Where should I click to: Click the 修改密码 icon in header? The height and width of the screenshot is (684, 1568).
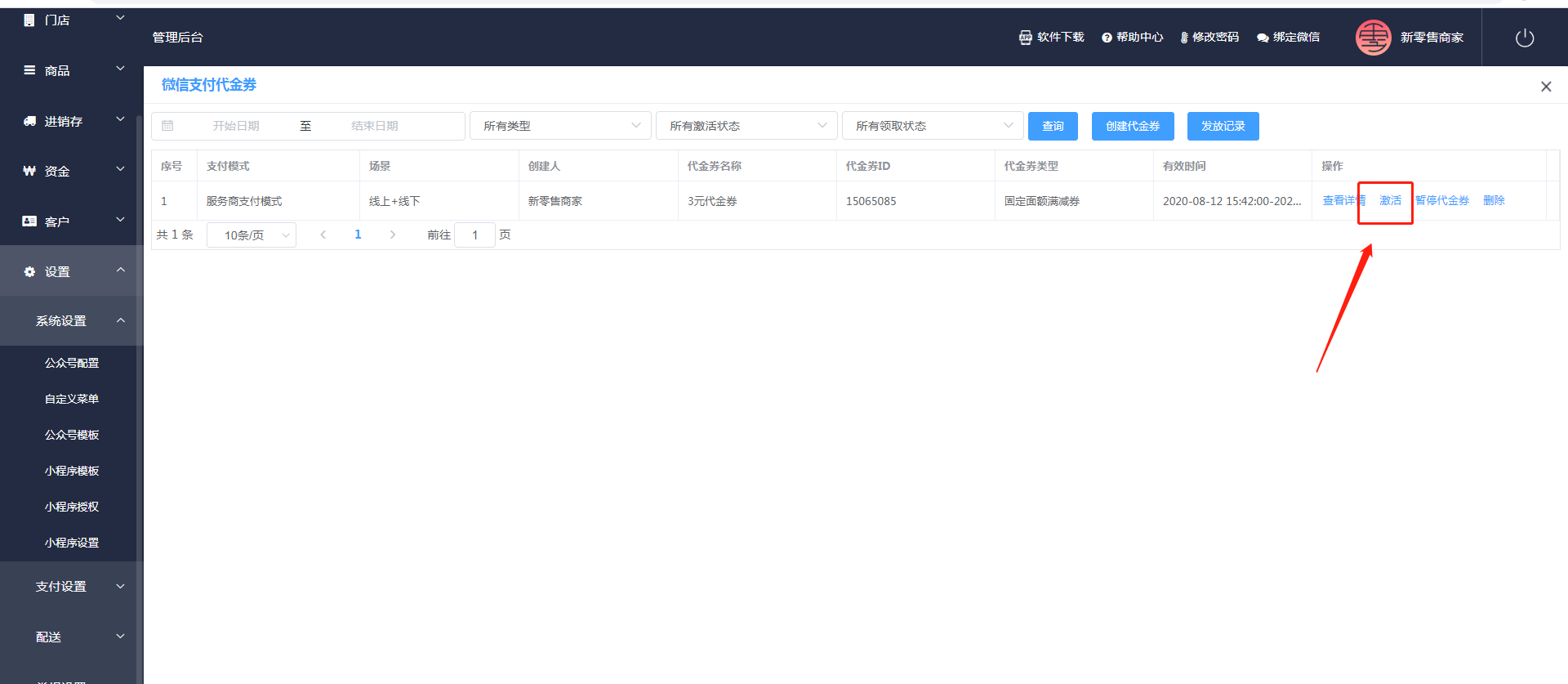[1184, 38]
